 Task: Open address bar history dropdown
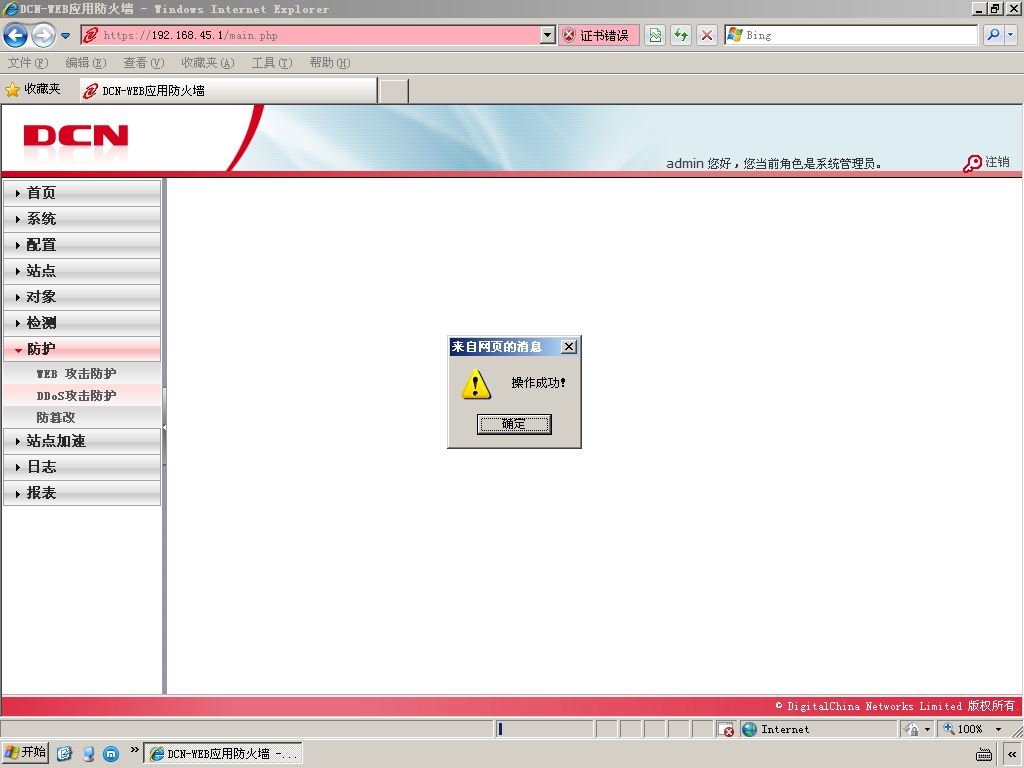coord(548,35)
